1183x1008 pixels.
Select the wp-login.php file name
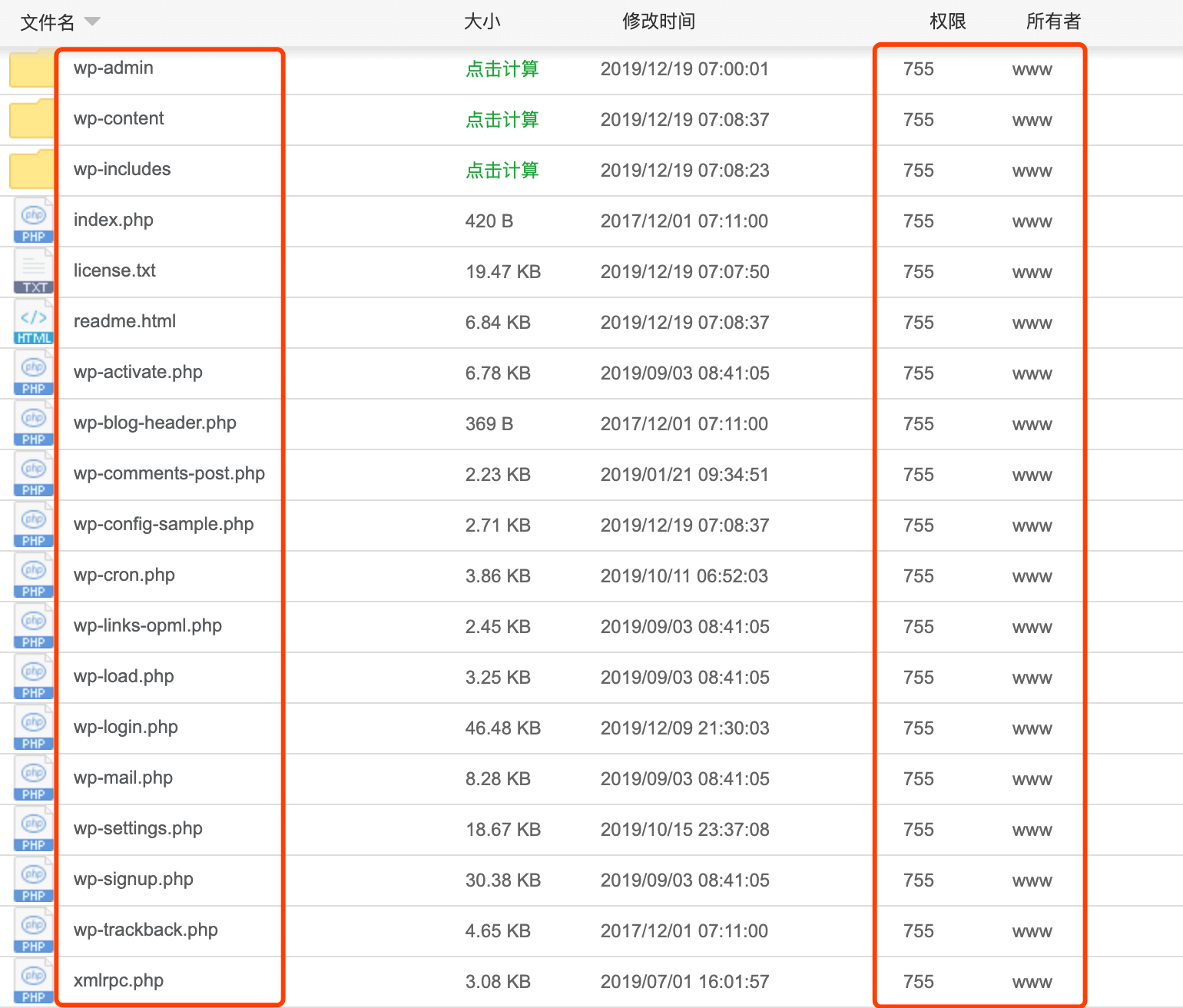[x=126, y=728]
